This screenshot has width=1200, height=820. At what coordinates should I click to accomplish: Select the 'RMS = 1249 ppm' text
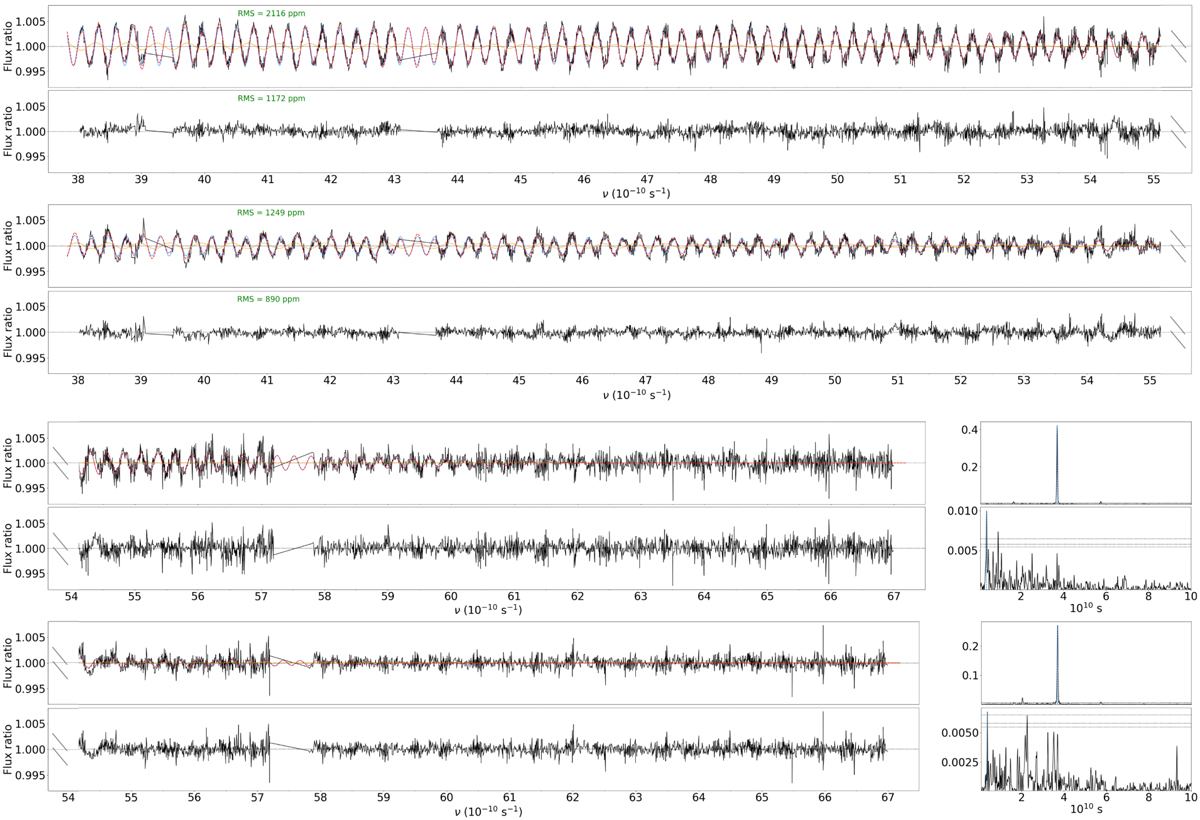[271, 213]
